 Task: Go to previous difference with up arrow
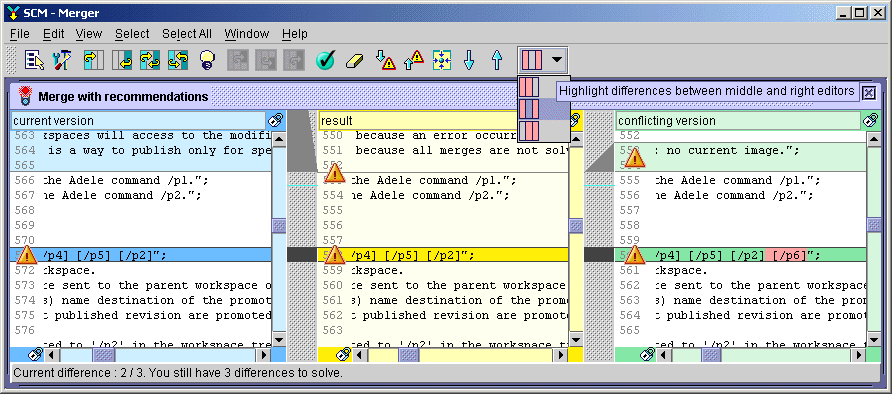pos(497,60)
